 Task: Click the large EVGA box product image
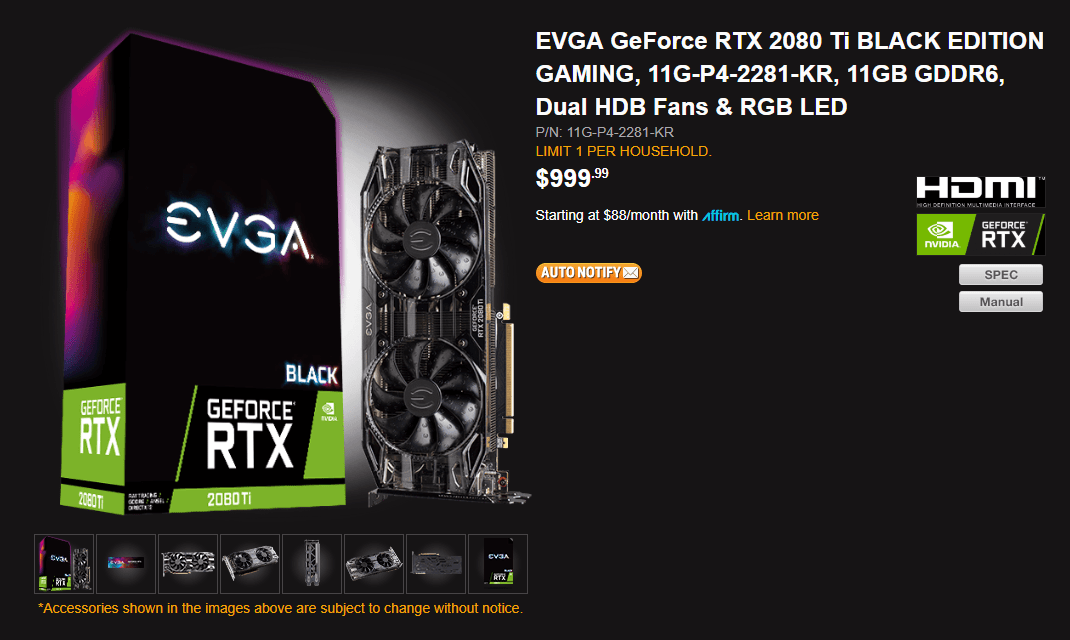[x=202, y=273]
